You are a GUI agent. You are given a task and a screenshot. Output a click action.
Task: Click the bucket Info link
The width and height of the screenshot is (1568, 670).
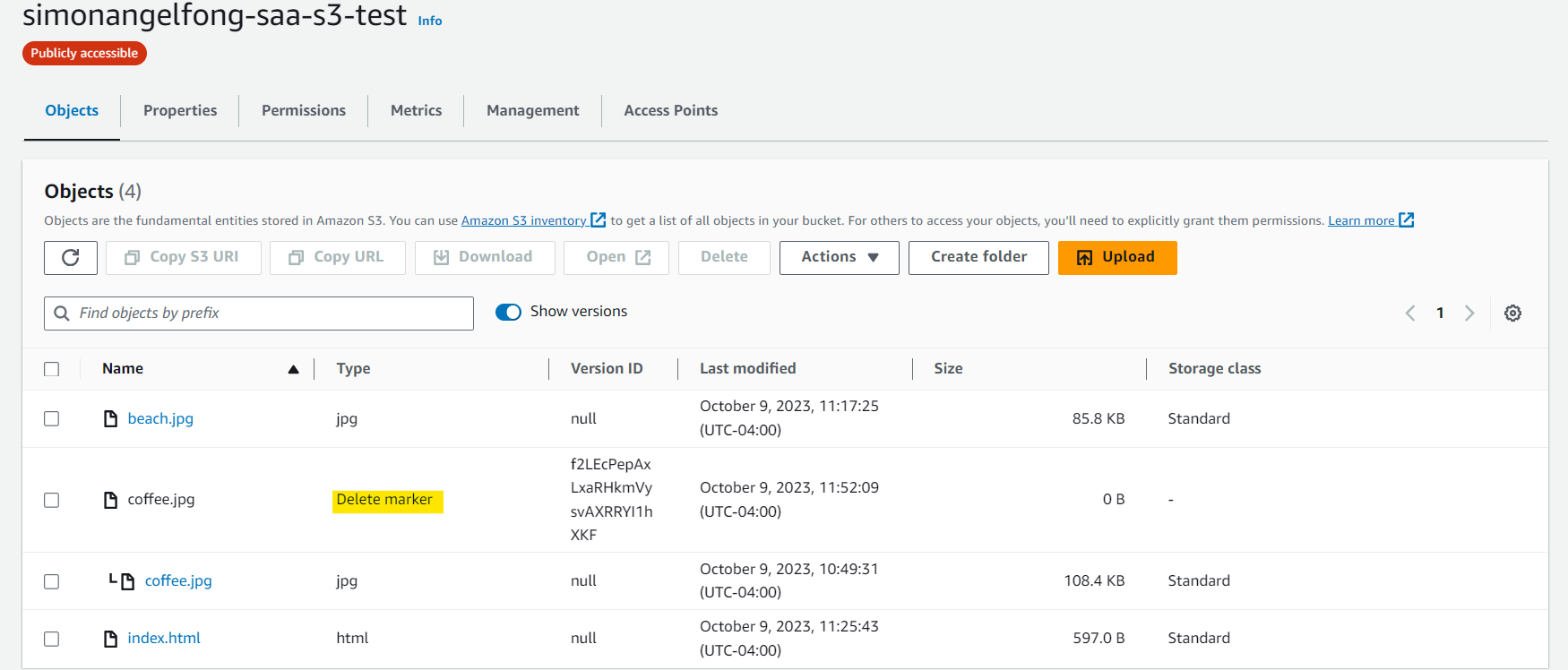click(430, 21)
